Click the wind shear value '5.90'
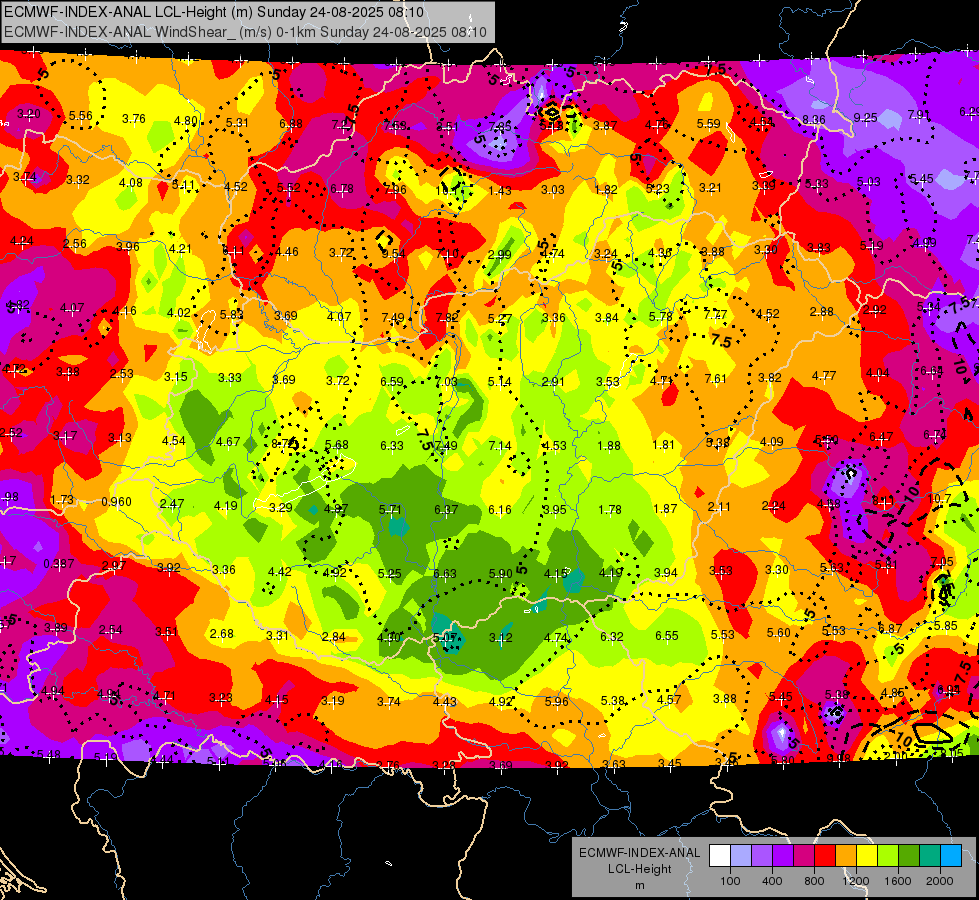The image size is (979, 900). pos(500,573)
